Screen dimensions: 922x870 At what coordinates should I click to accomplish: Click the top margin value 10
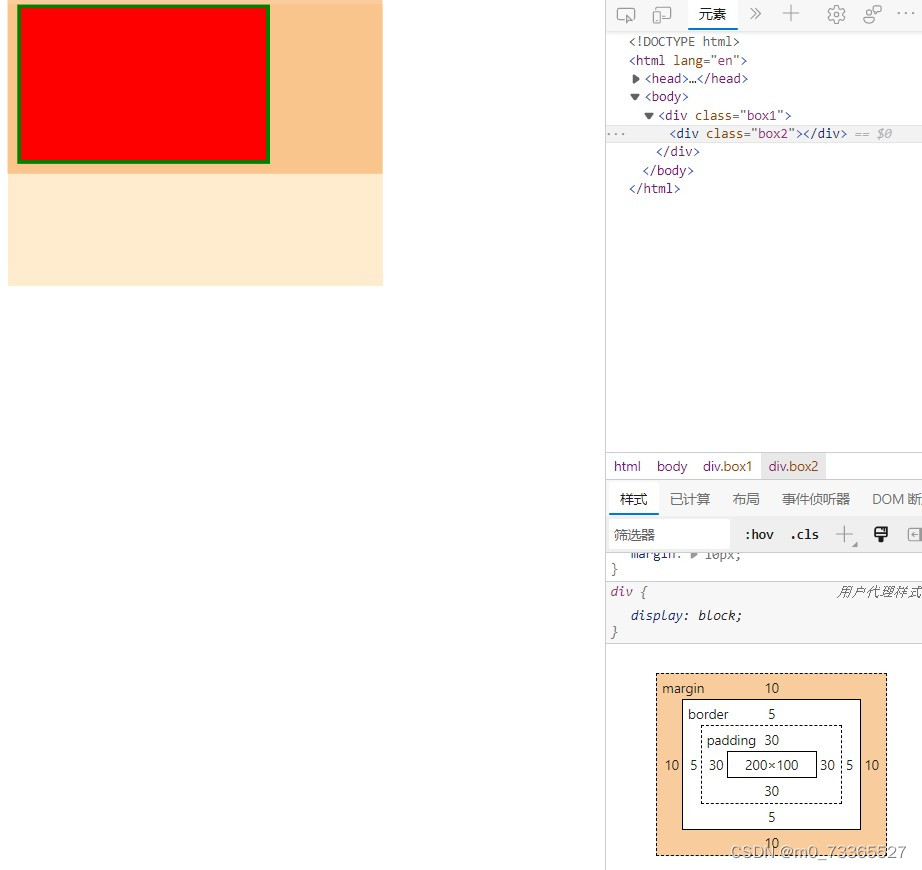tap(771, 688)
